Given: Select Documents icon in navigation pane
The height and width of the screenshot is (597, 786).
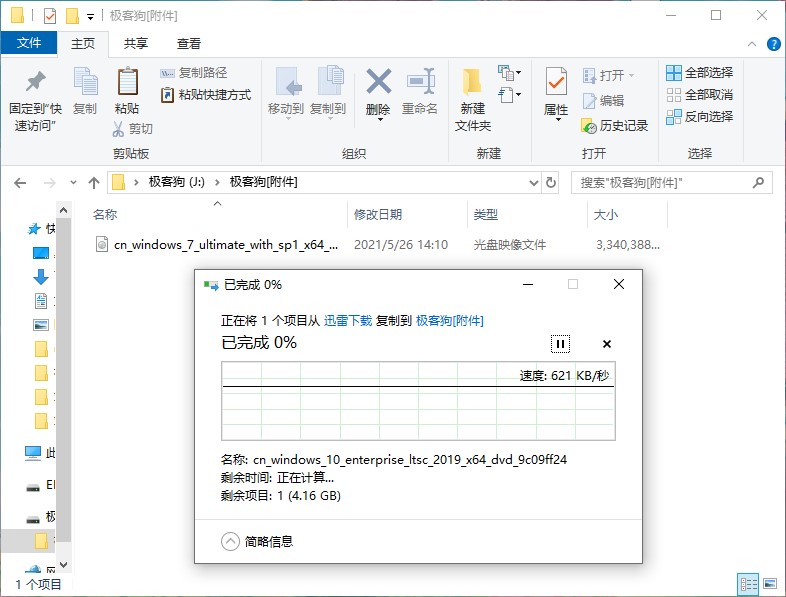Looking at the screenshot, I should [41, 301].
